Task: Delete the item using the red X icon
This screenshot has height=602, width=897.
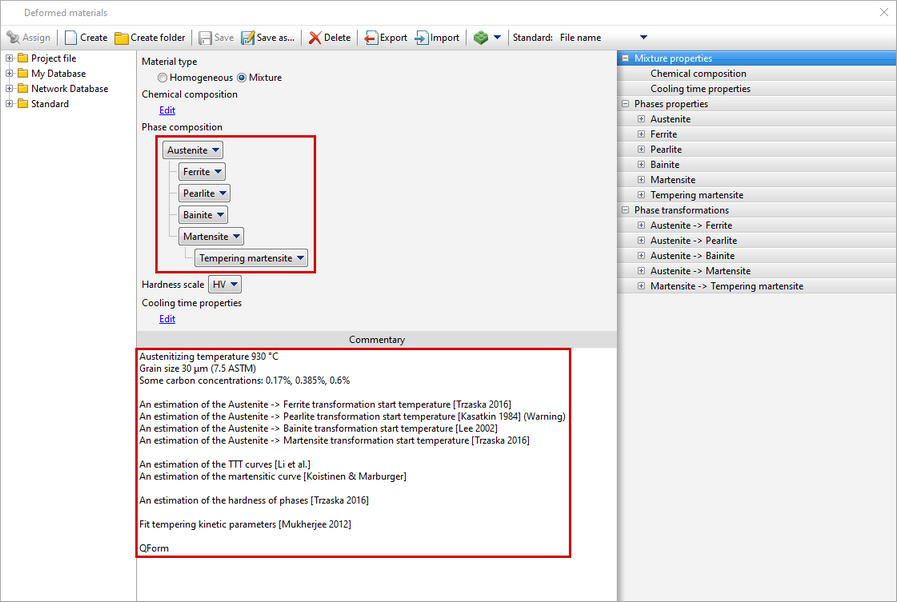Action: click(x=315, y=38)
